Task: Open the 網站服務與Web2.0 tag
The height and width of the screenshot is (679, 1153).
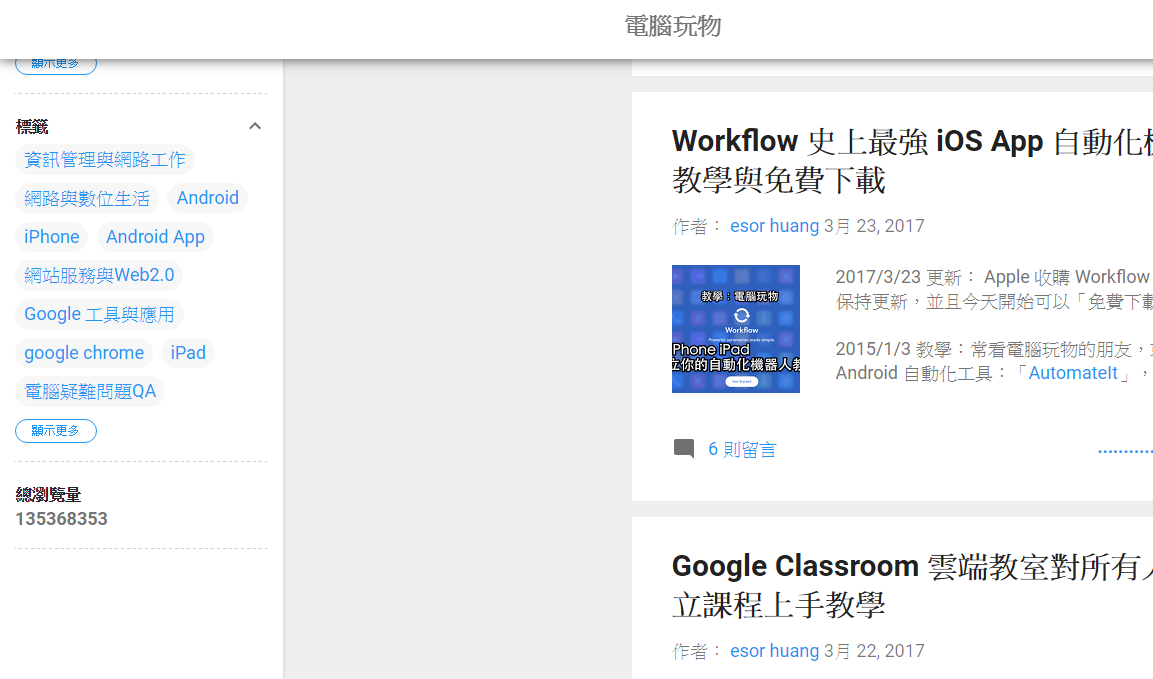Action: tap(99, 275)
